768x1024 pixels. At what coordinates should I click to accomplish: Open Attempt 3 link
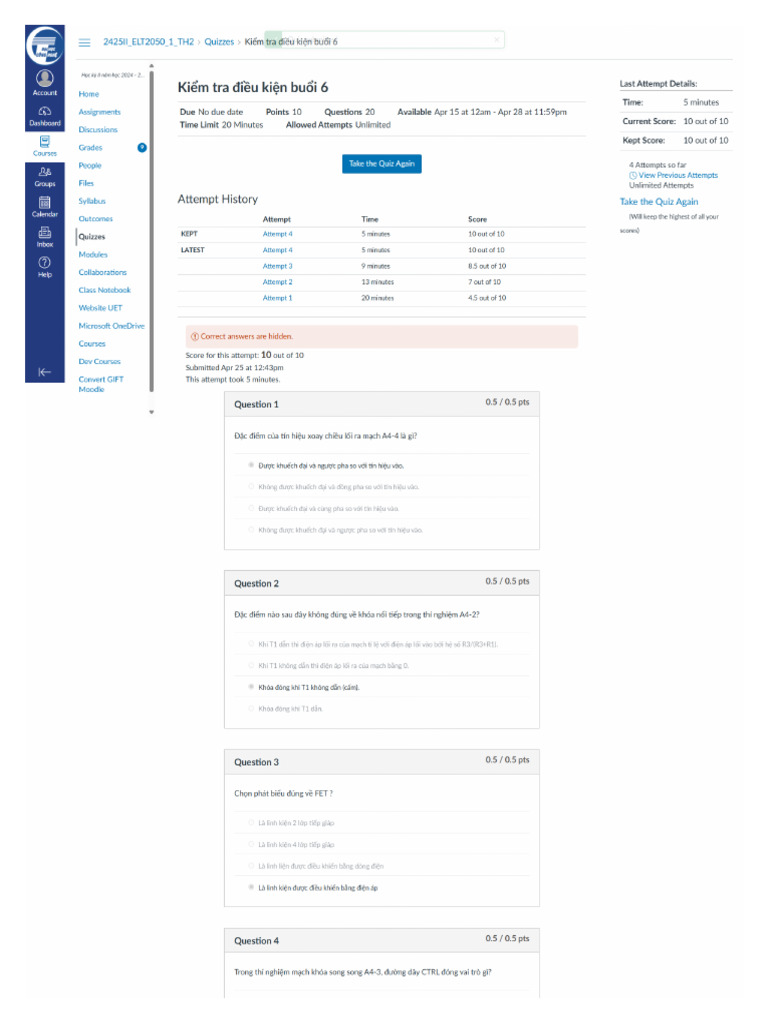(x=278, y=266)
